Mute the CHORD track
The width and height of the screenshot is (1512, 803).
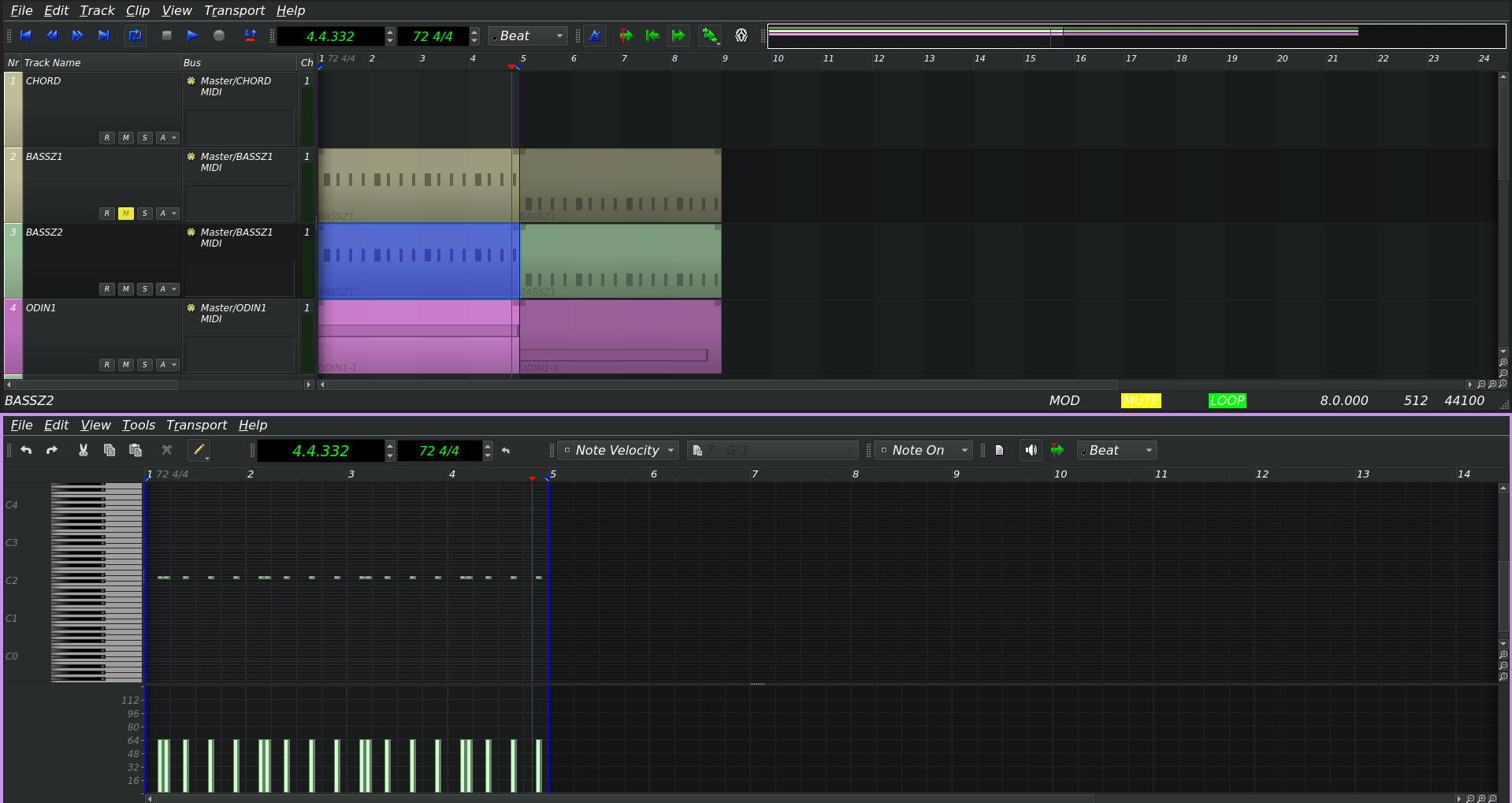pyautogui.click(x=126, y=138)
